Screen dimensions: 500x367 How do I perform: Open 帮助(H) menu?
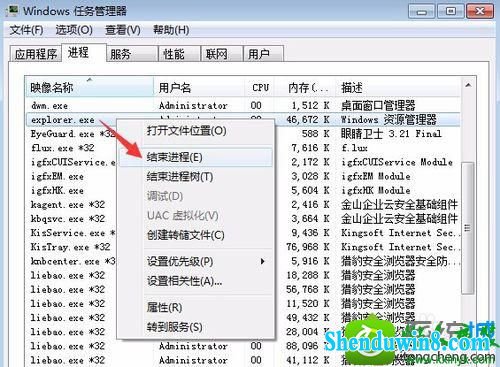tap(171, 30)
